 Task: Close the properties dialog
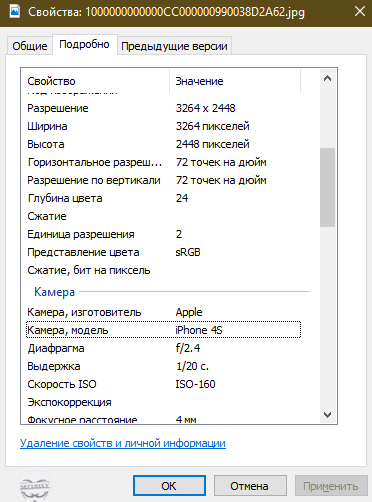pos(360,12)
